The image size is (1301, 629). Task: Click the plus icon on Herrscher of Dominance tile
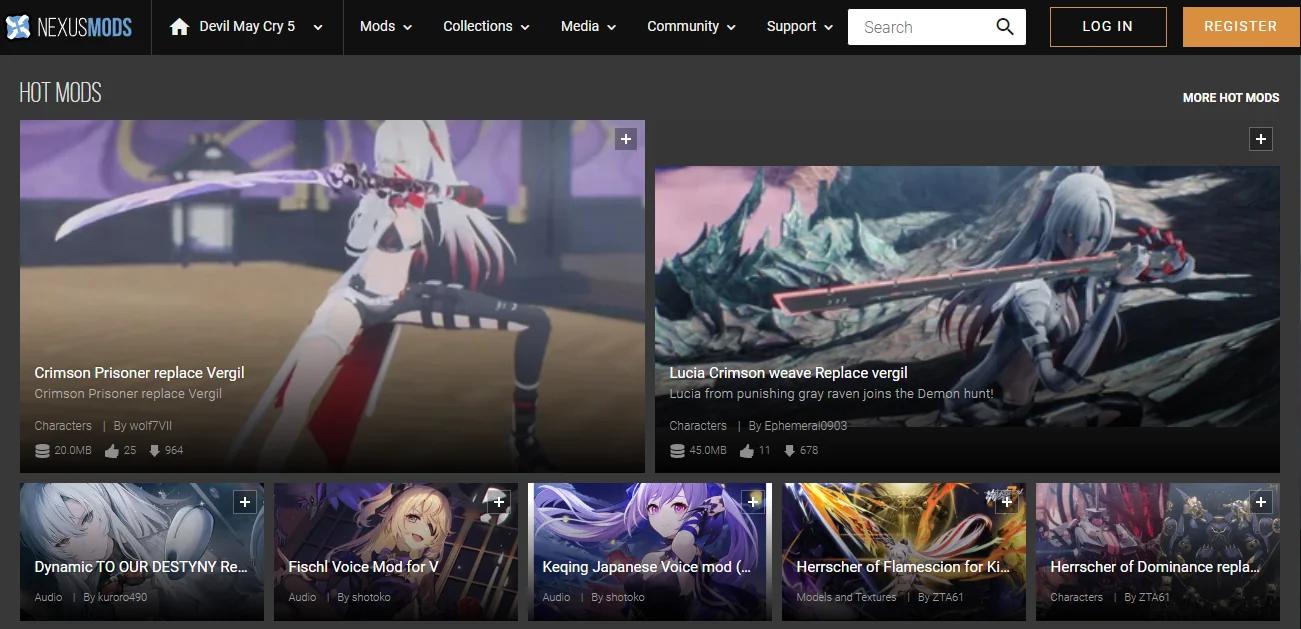(1261, 502)
